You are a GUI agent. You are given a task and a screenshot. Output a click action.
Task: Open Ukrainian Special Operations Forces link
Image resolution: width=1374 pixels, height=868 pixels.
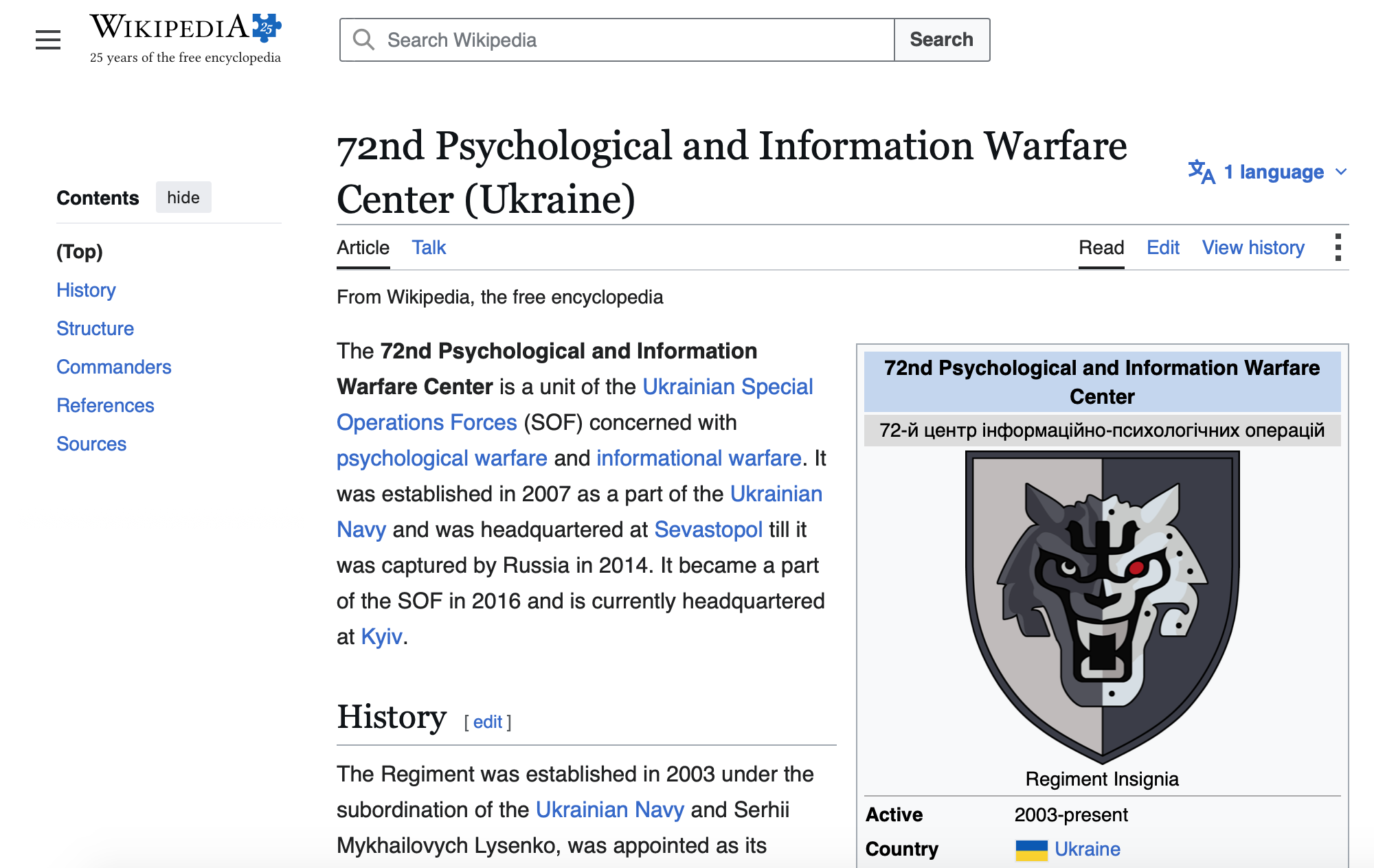[x=575, y=404]
